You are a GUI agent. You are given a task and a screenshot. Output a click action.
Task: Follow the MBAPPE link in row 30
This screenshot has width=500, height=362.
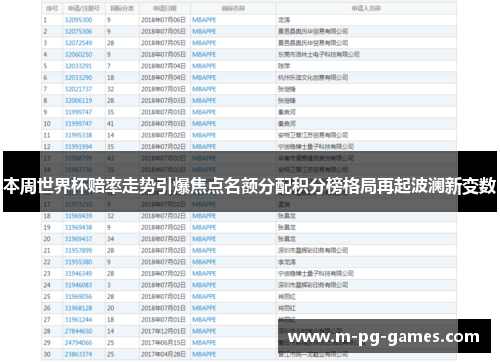tap(204, 354)
